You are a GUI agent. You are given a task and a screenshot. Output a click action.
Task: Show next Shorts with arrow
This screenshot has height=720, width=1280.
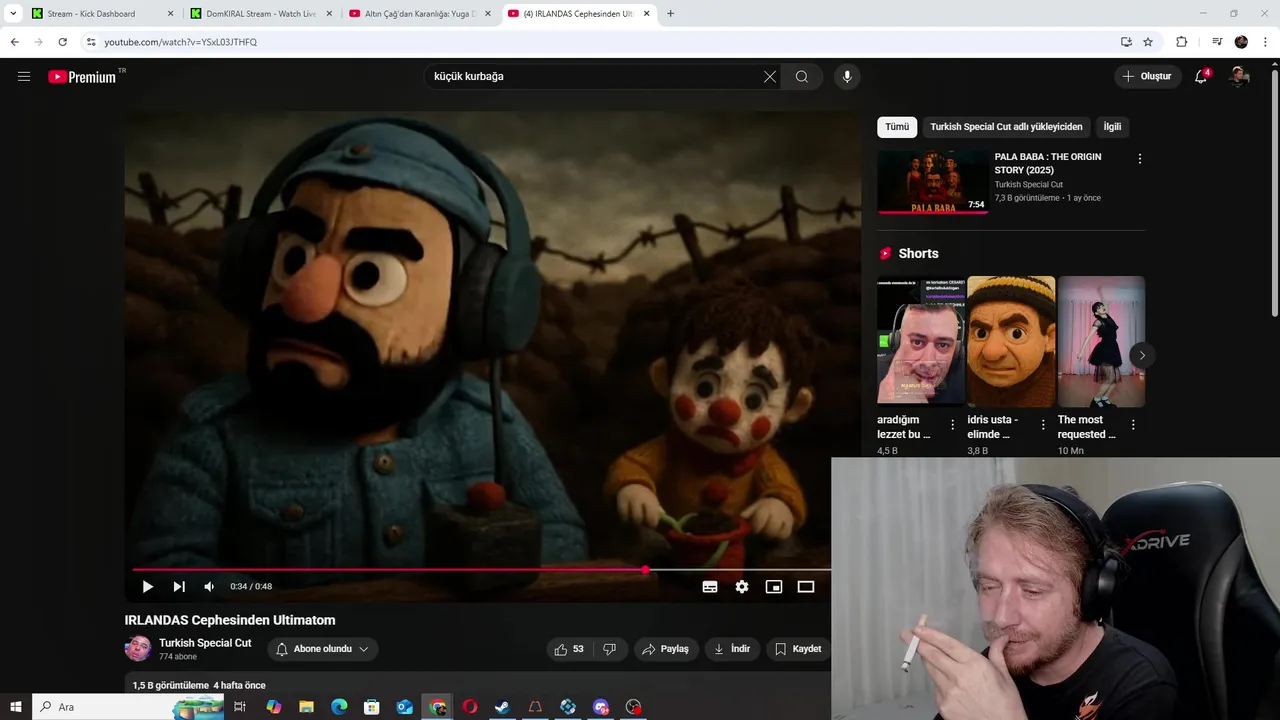[x=1142, y=355]
